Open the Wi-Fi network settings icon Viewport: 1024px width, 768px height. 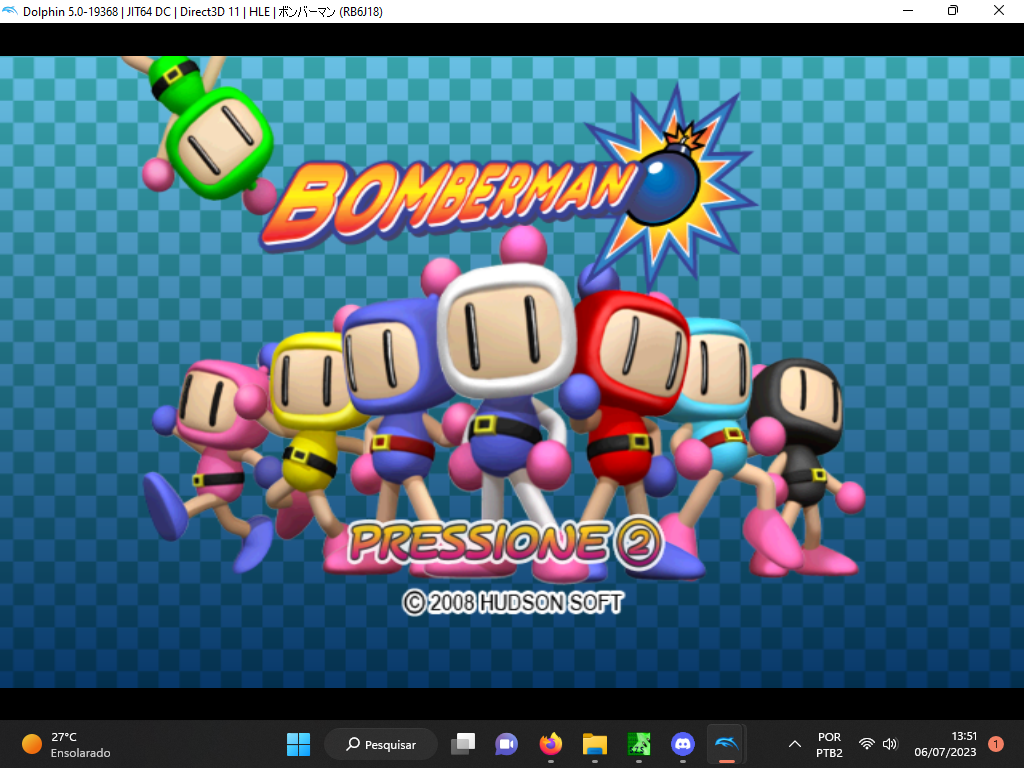point(867,744)
